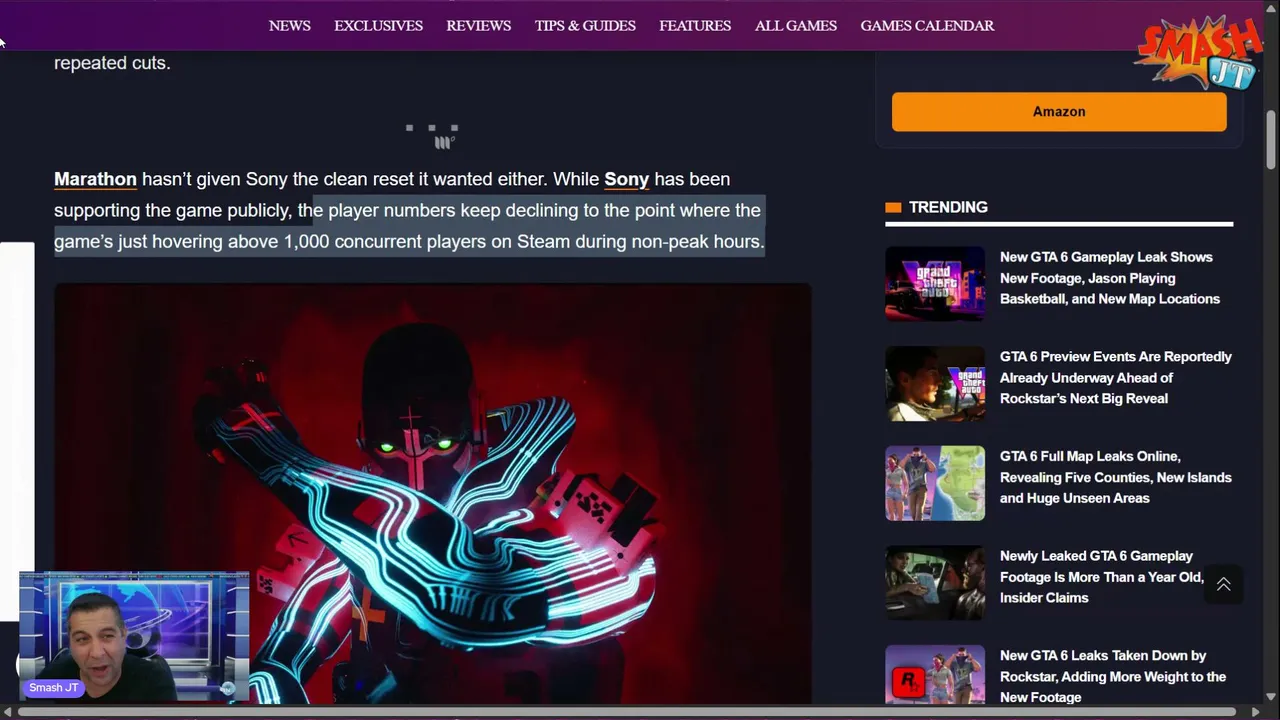Click the vertical scrollbar down arrow
The image size is (1280, 720).
pos(1271,697)
